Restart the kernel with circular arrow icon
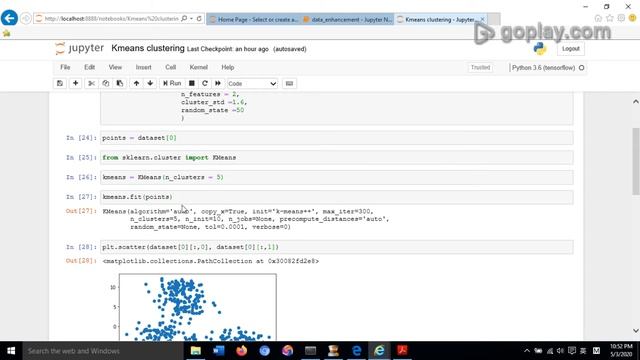 (205, 83)
